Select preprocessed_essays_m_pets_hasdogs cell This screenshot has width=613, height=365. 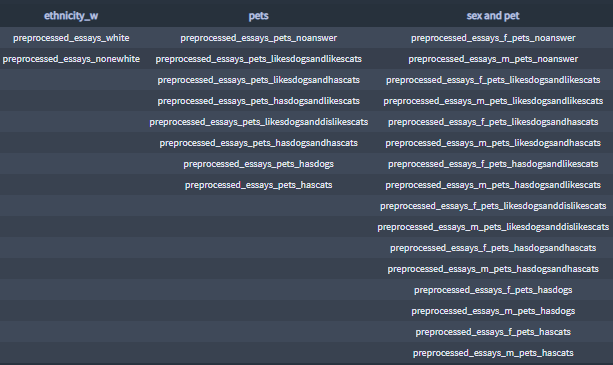[493, 311]
